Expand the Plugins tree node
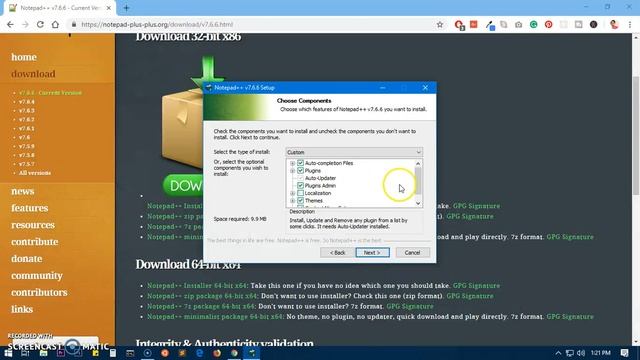The width and height of the screenshot is (640, 360). [x=292, y=171]
